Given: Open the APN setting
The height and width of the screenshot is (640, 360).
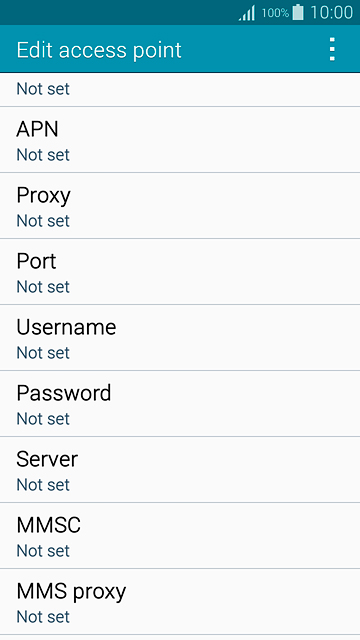Looking at the screenshot, I should pos(180,140).
